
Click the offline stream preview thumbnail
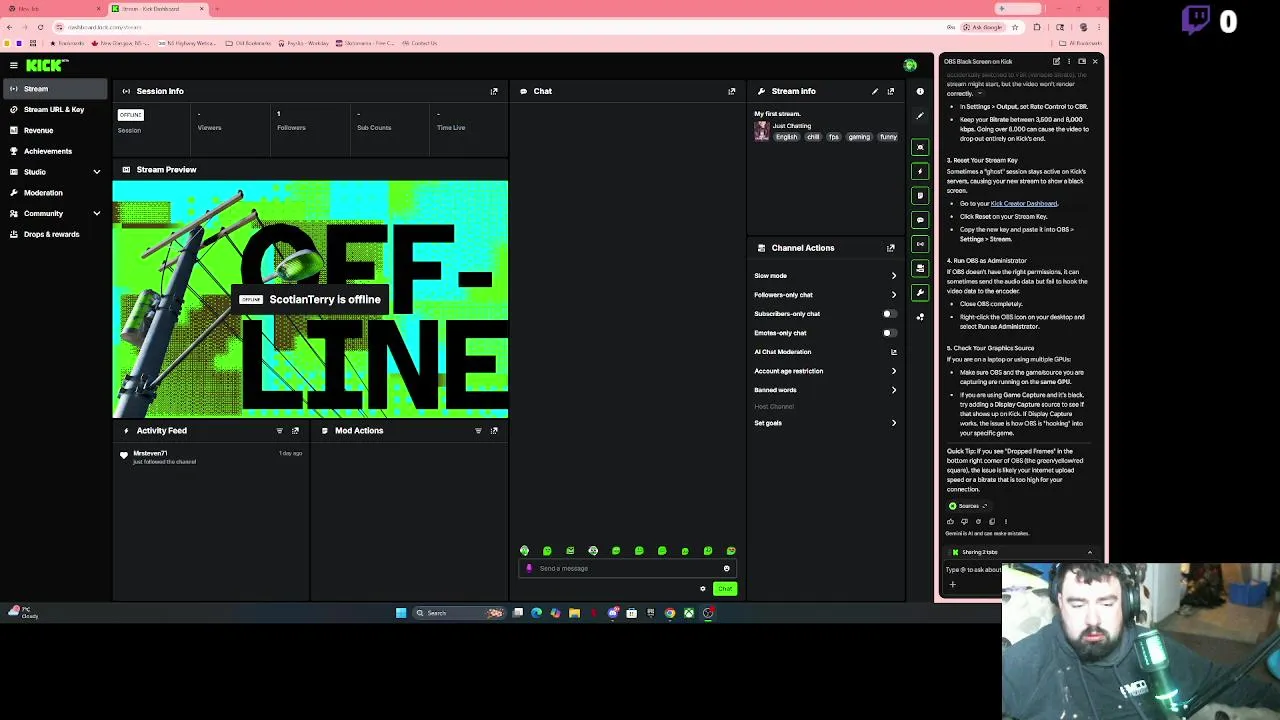(x=310, y=299)
